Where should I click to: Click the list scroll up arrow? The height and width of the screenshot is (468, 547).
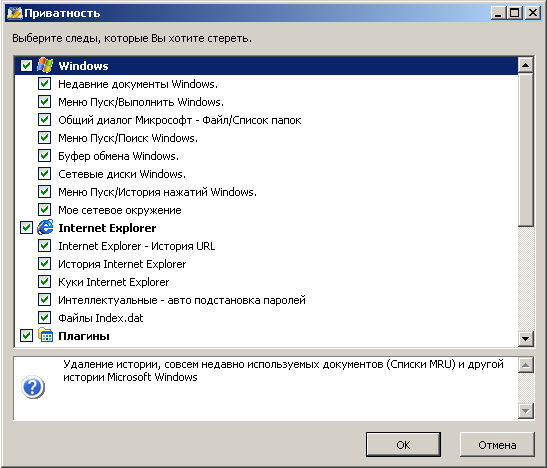pos(525,65)
